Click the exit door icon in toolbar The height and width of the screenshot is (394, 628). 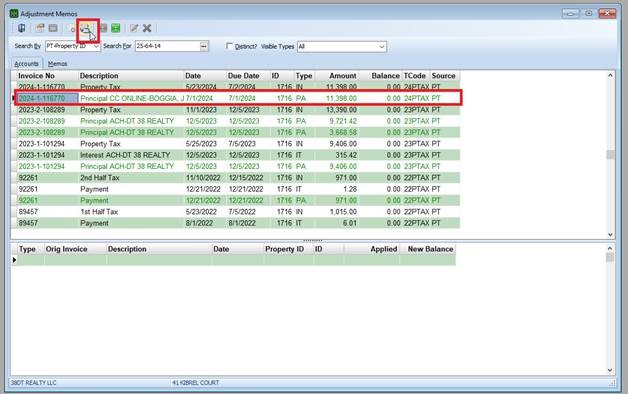click(22, 28)
